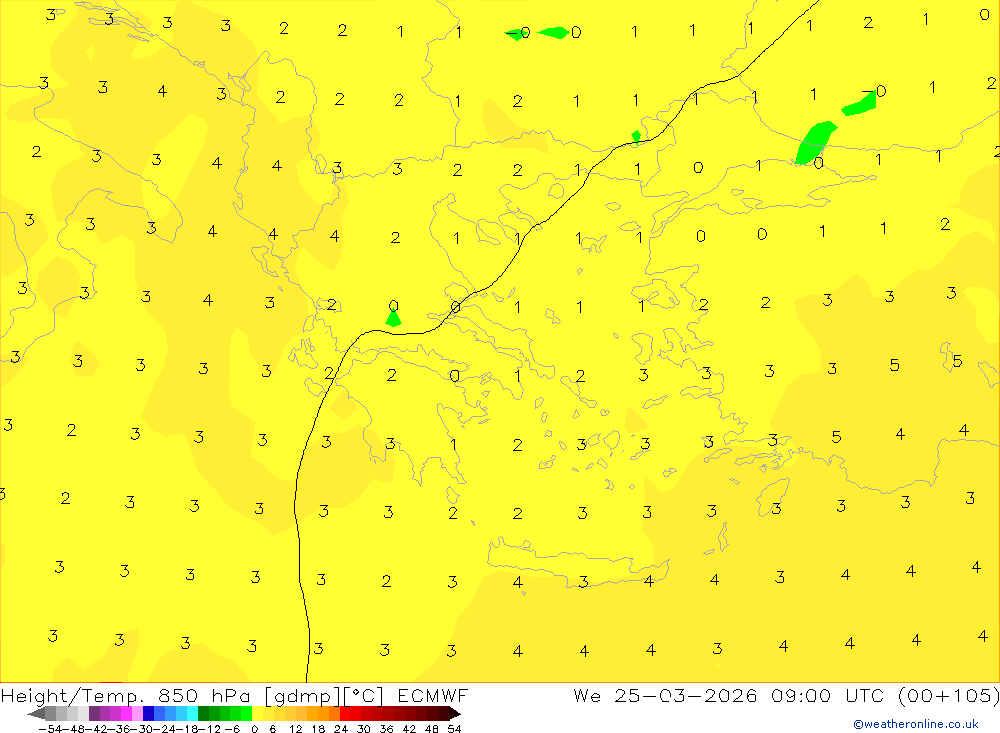Click the legend value "-6"

pos(232,729)
